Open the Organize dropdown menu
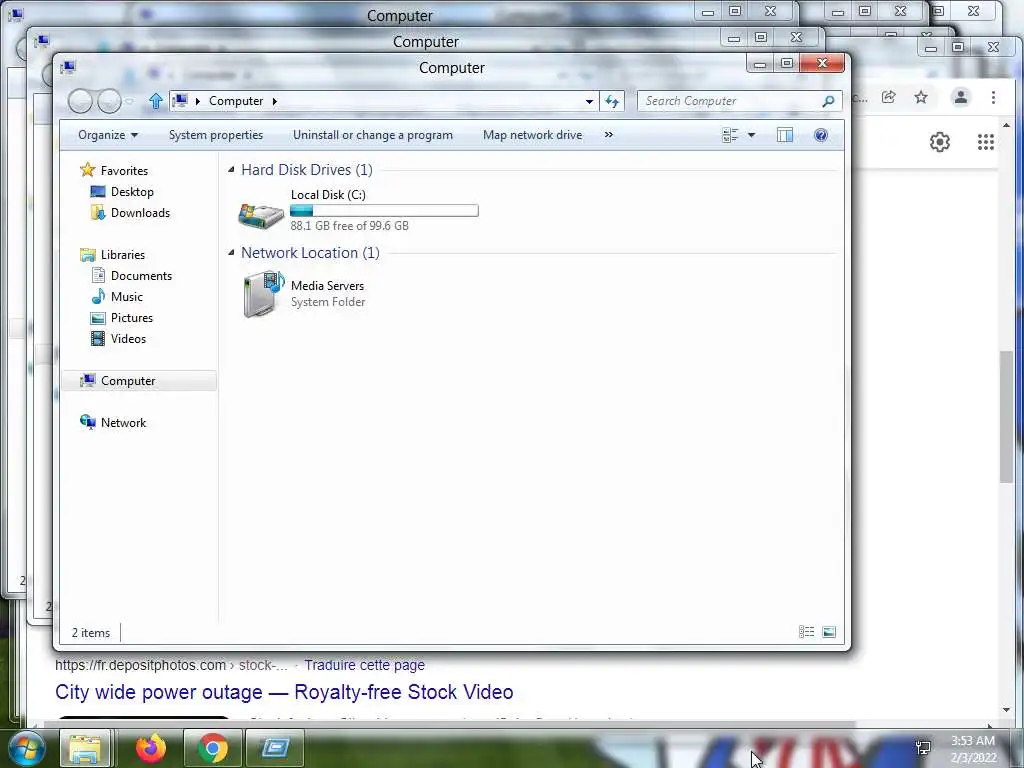Image resolution: width=1024 pixels, height=768 pixels. (x=108, y=135)
